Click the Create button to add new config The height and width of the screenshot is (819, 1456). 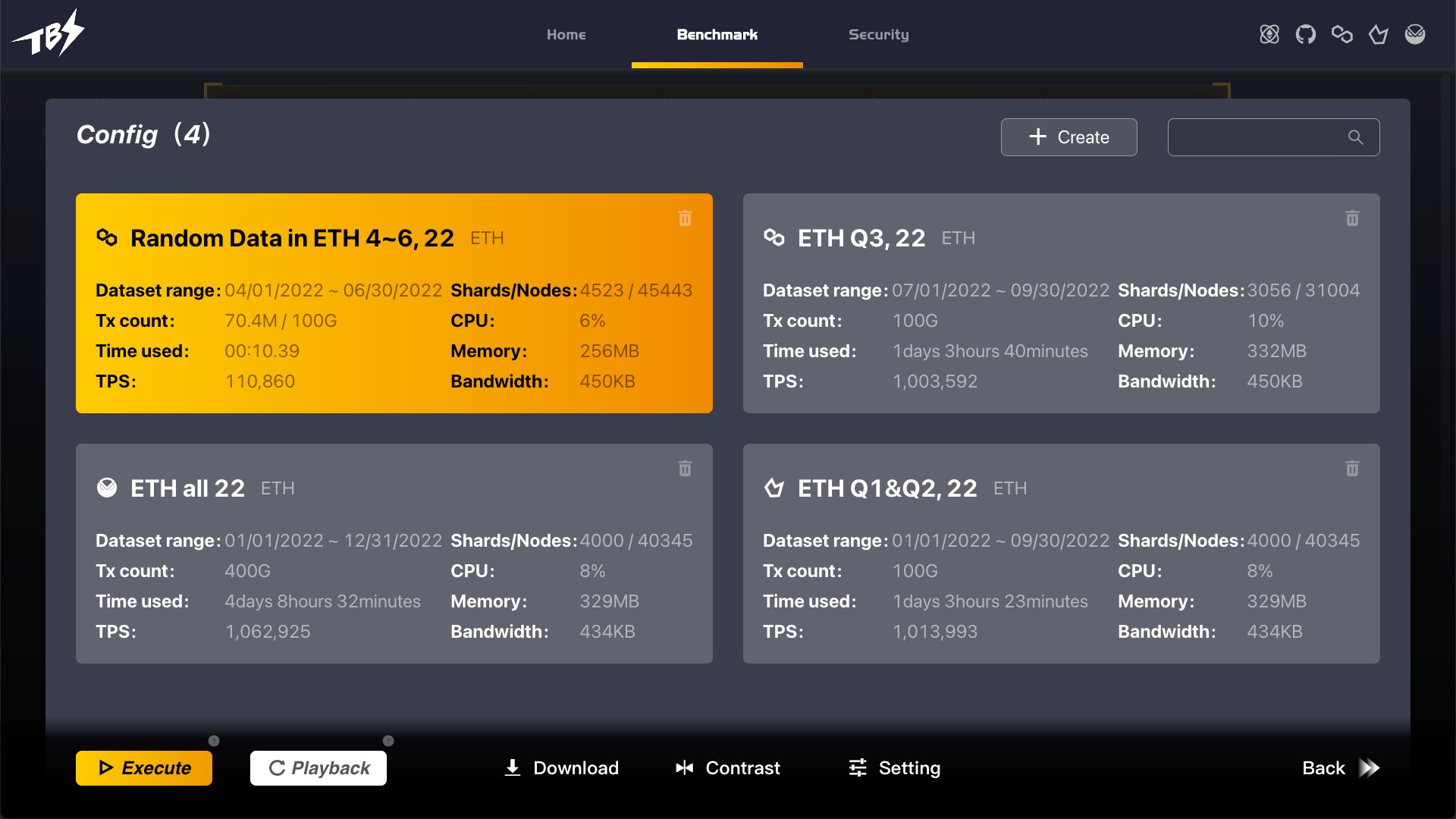[1069, 137]
